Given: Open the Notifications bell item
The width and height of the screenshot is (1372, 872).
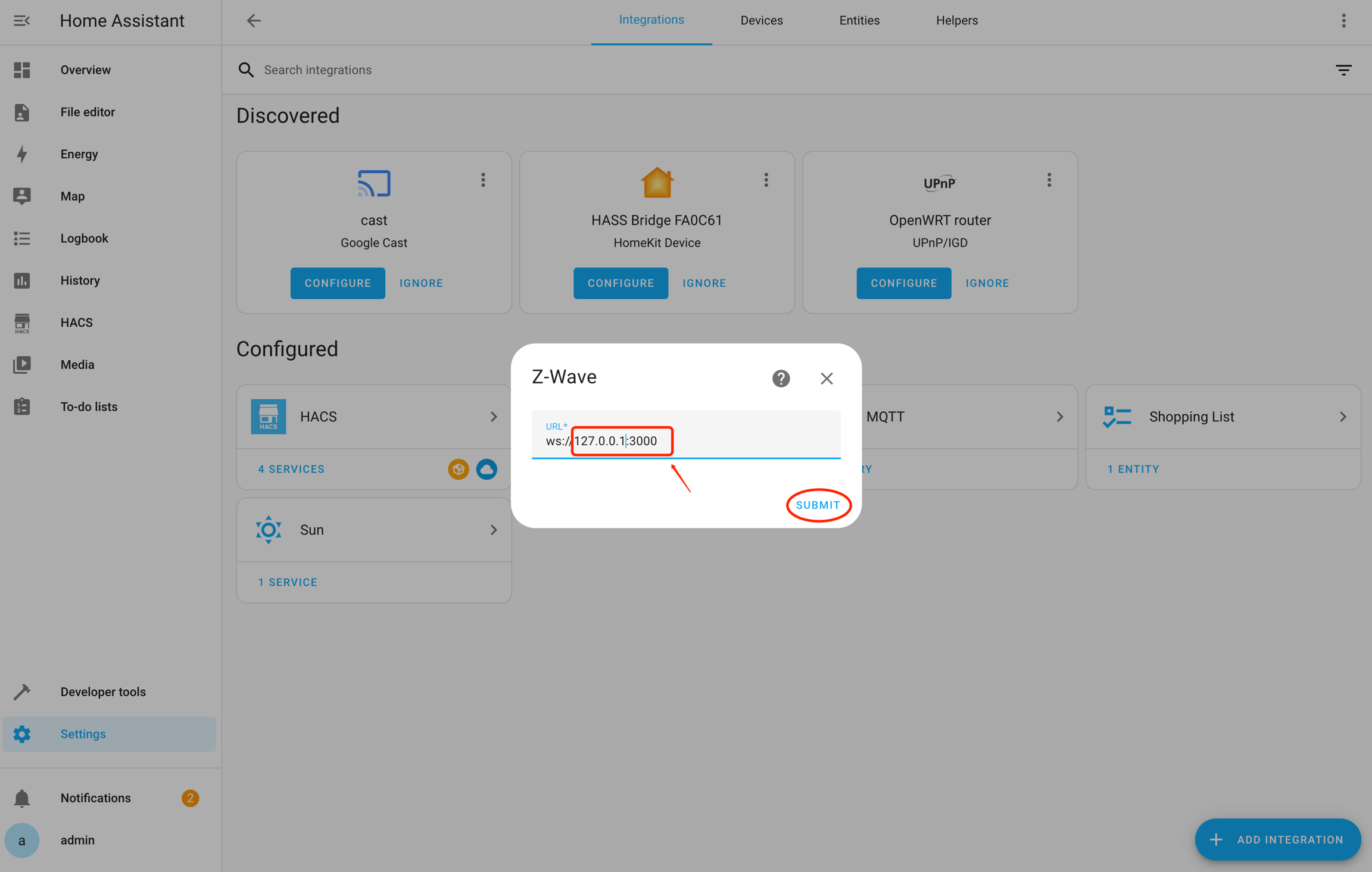Looking at the screenshot, I should click(95, 798).
